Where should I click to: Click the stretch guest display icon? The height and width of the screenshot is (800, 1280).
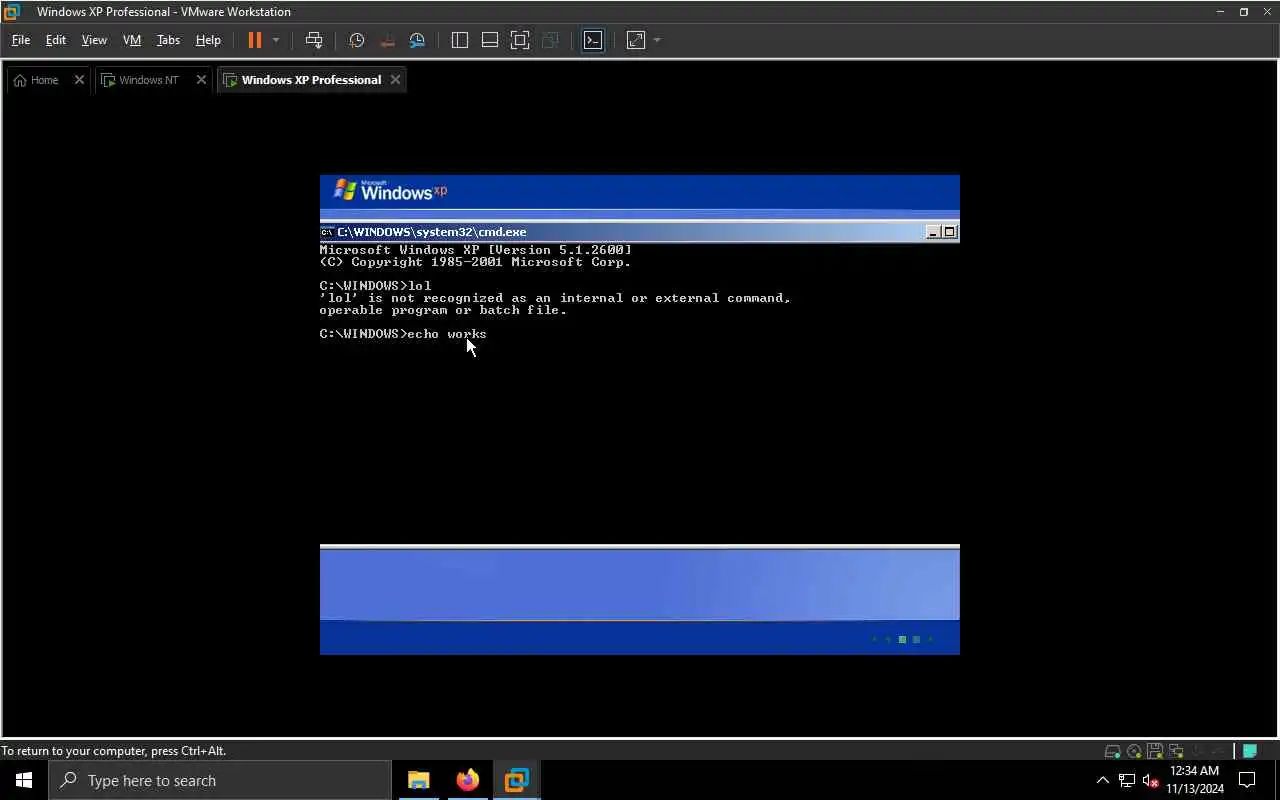coord(636,40)
